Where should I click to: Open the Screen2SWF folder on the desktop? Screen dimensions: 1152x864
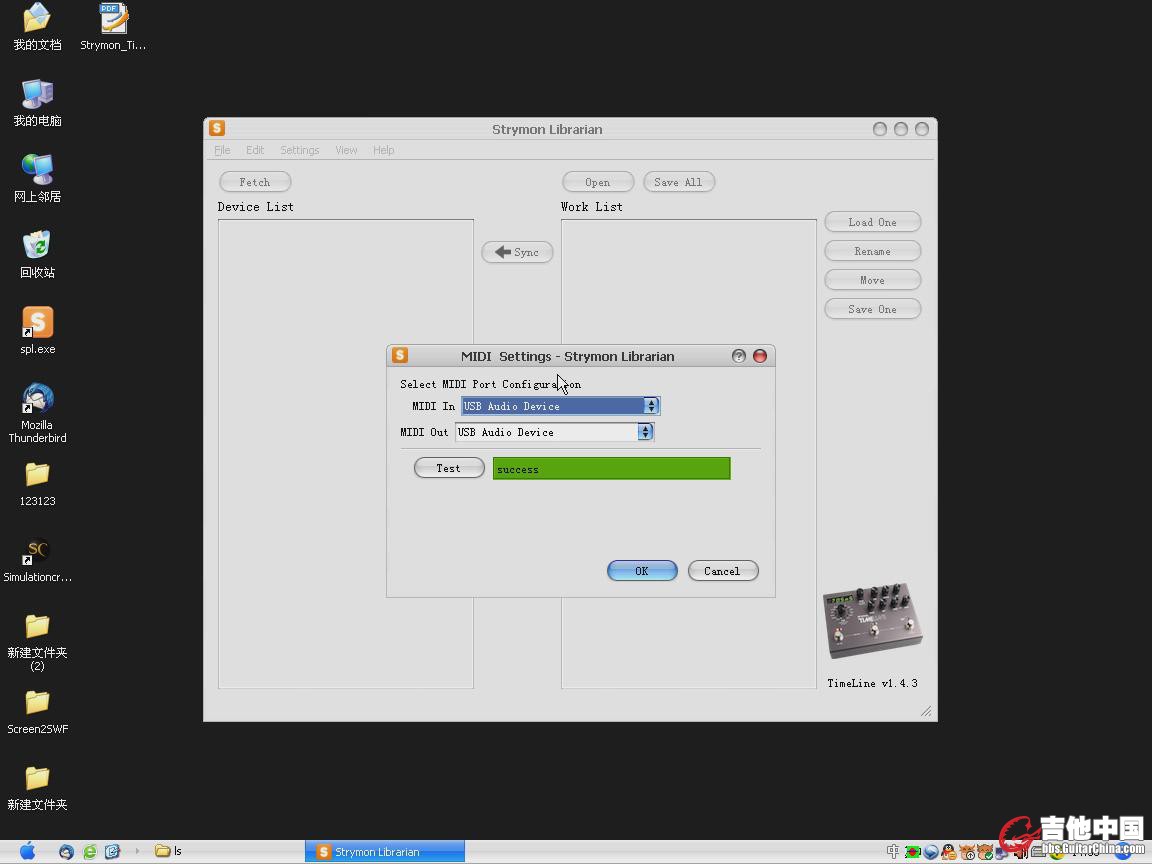coord(37,703)
